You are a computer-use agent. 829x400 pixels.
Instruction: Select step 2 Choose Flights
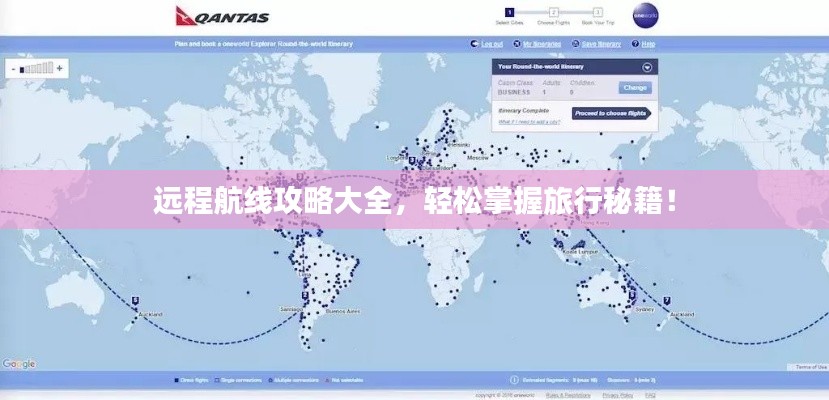pos(551,13)
